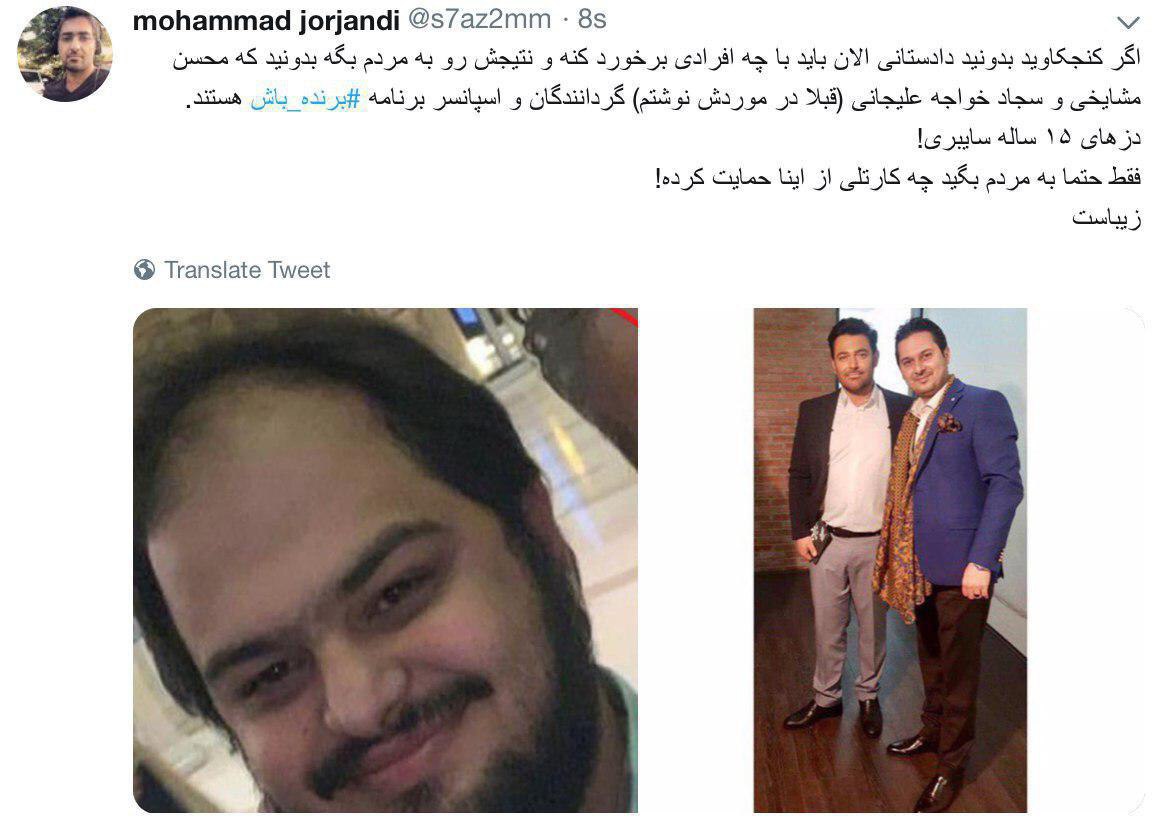The image size is (1156, 818).
Task: Select the line دزدهای ۱۵ ساله سایبری
Action: pyautogui.click(x=1029, y=138)
